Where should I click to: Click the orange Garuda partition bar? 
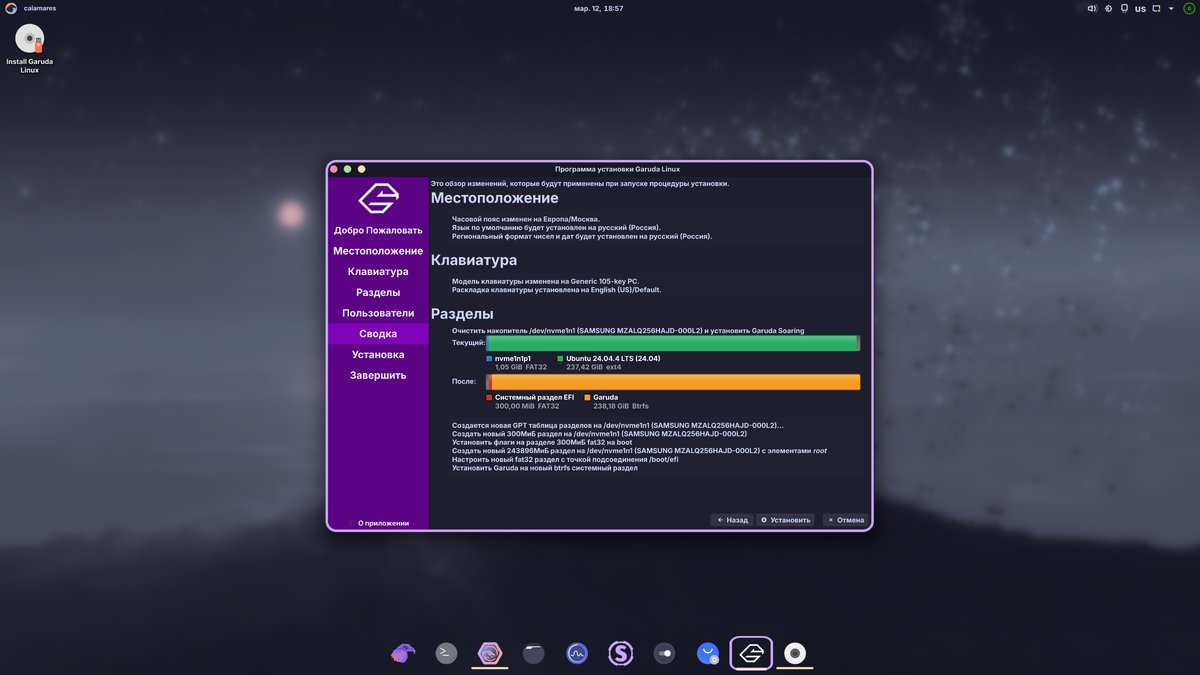click(675, 382)
